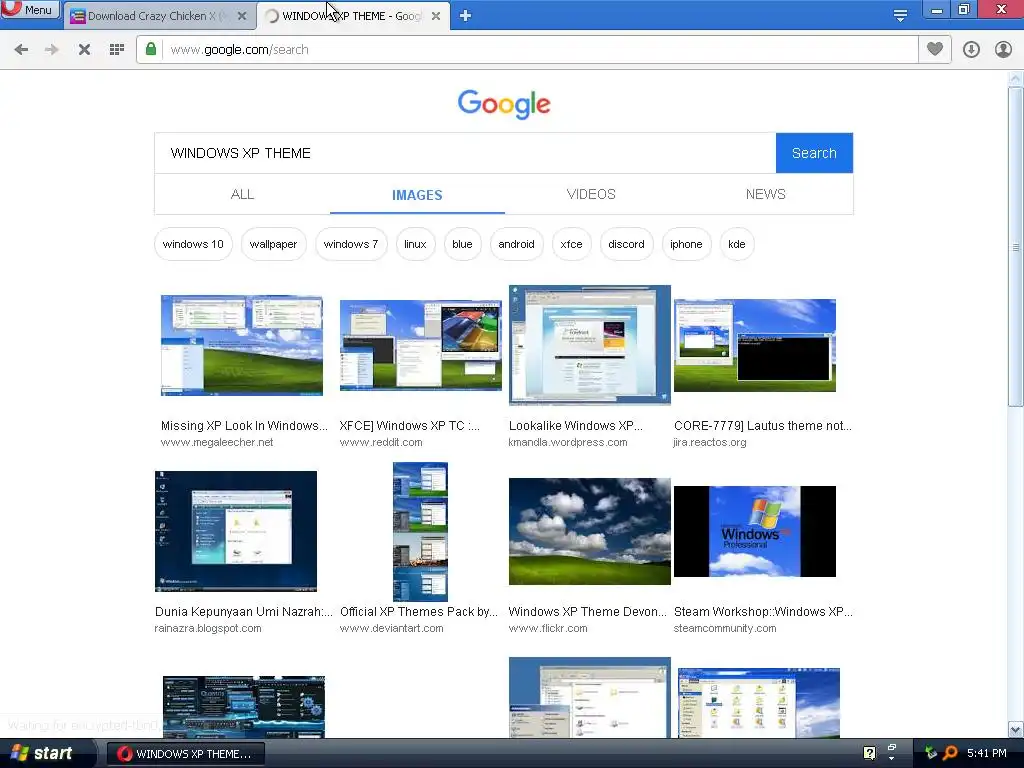
Task: Open the XFCE Windows XP TC thumbnail
Action: coord(421,345)
